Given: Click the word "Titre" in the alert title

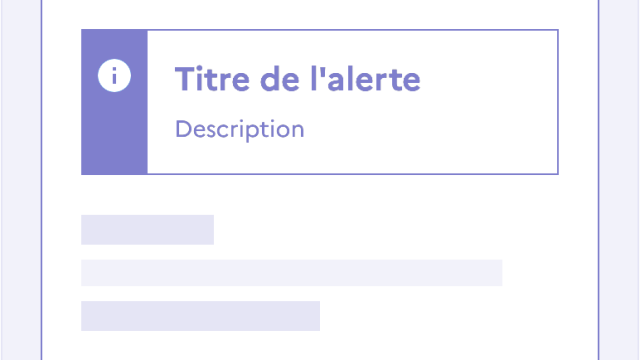Looking at the screenshot, I should coord(212,79).
